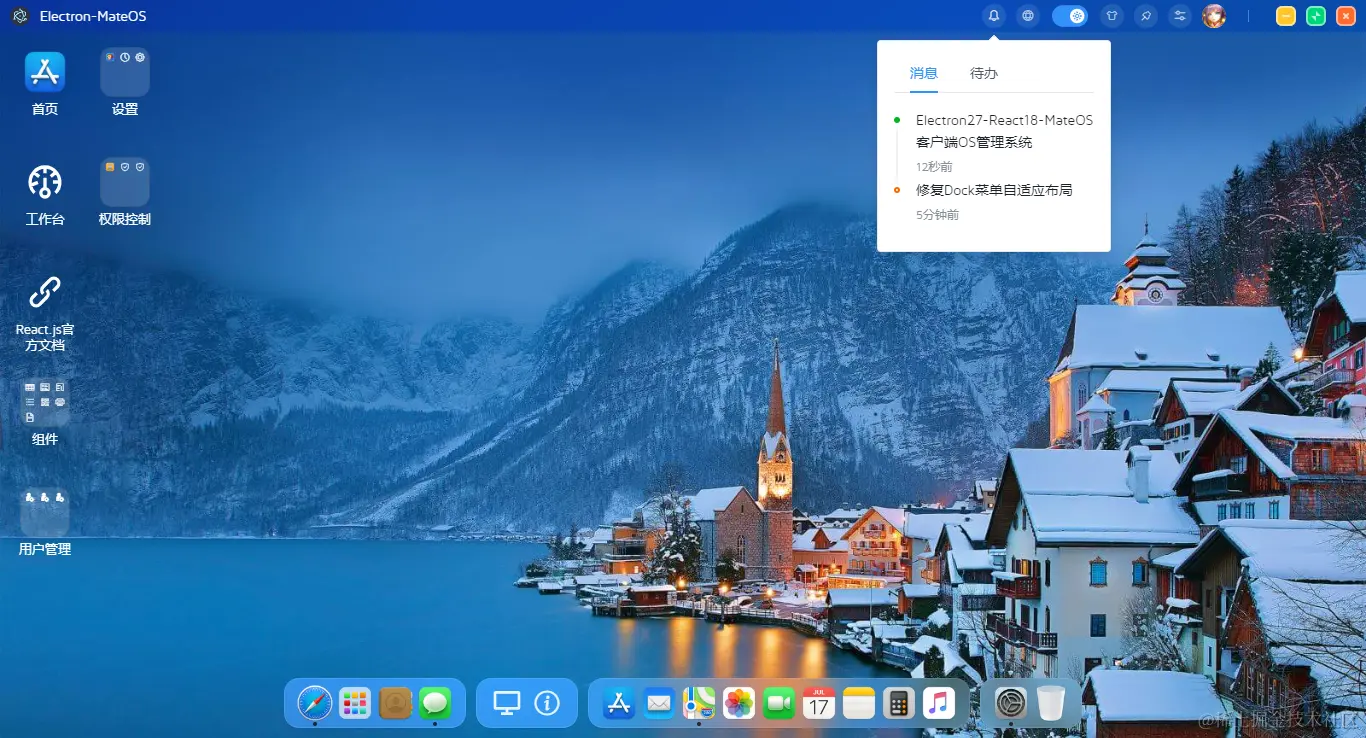Image resolution: width=1366 pixels, height=738 pixels.
Task: Switch to the 待办 tab
Action: 982,73
